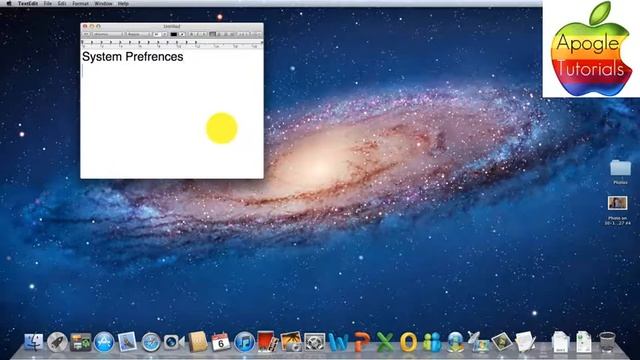
Task: Open document stack beside the Trash
Action: (x=584, y=342)
